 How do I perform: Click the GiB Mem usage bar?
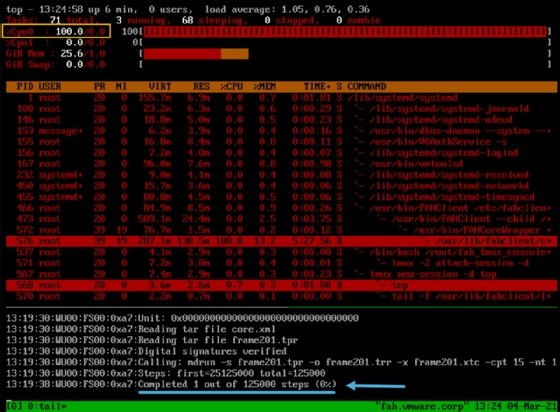click(196, 54)
